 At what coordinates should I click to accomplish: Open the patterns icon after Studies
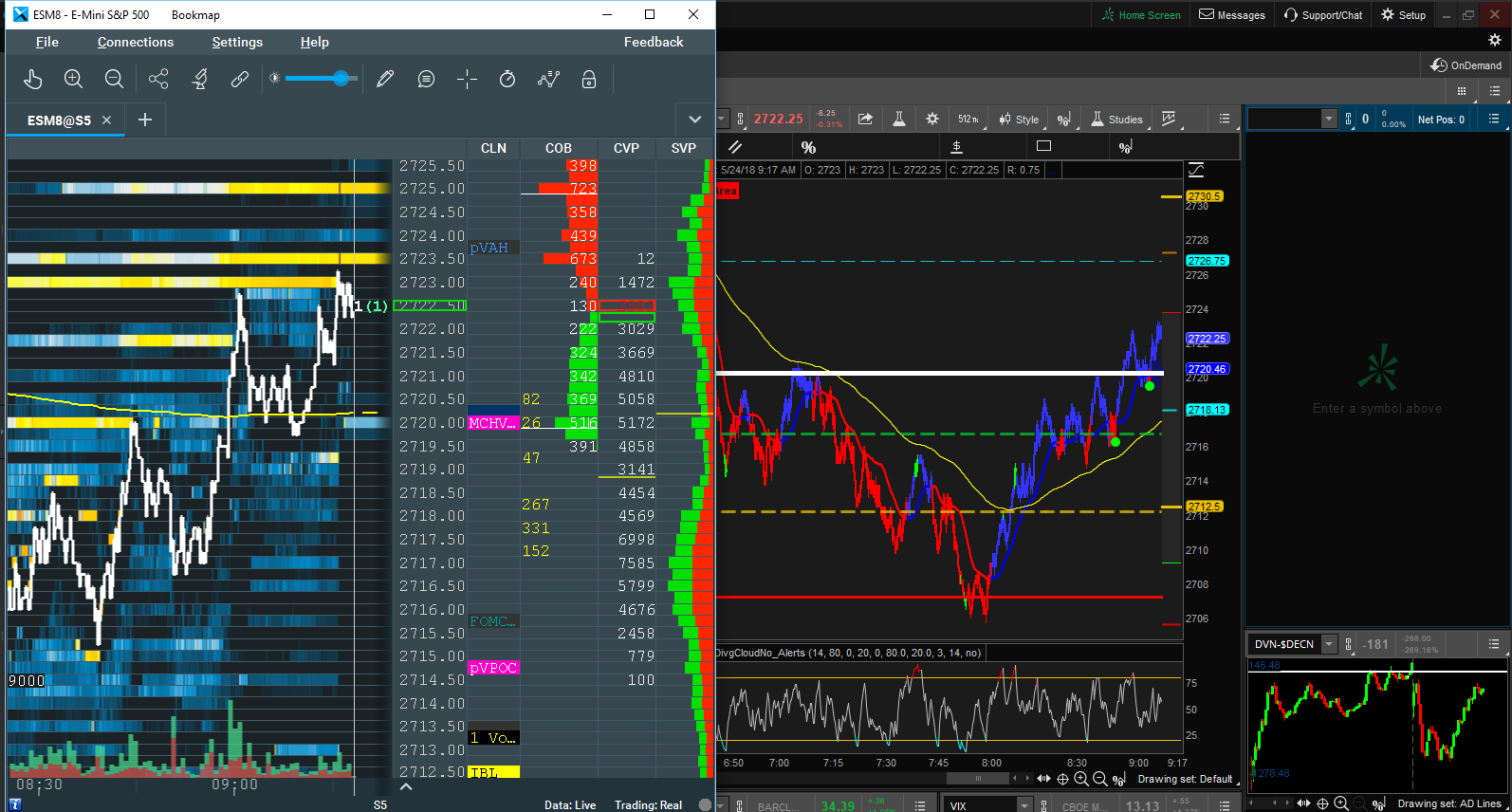coord(1169,119)
